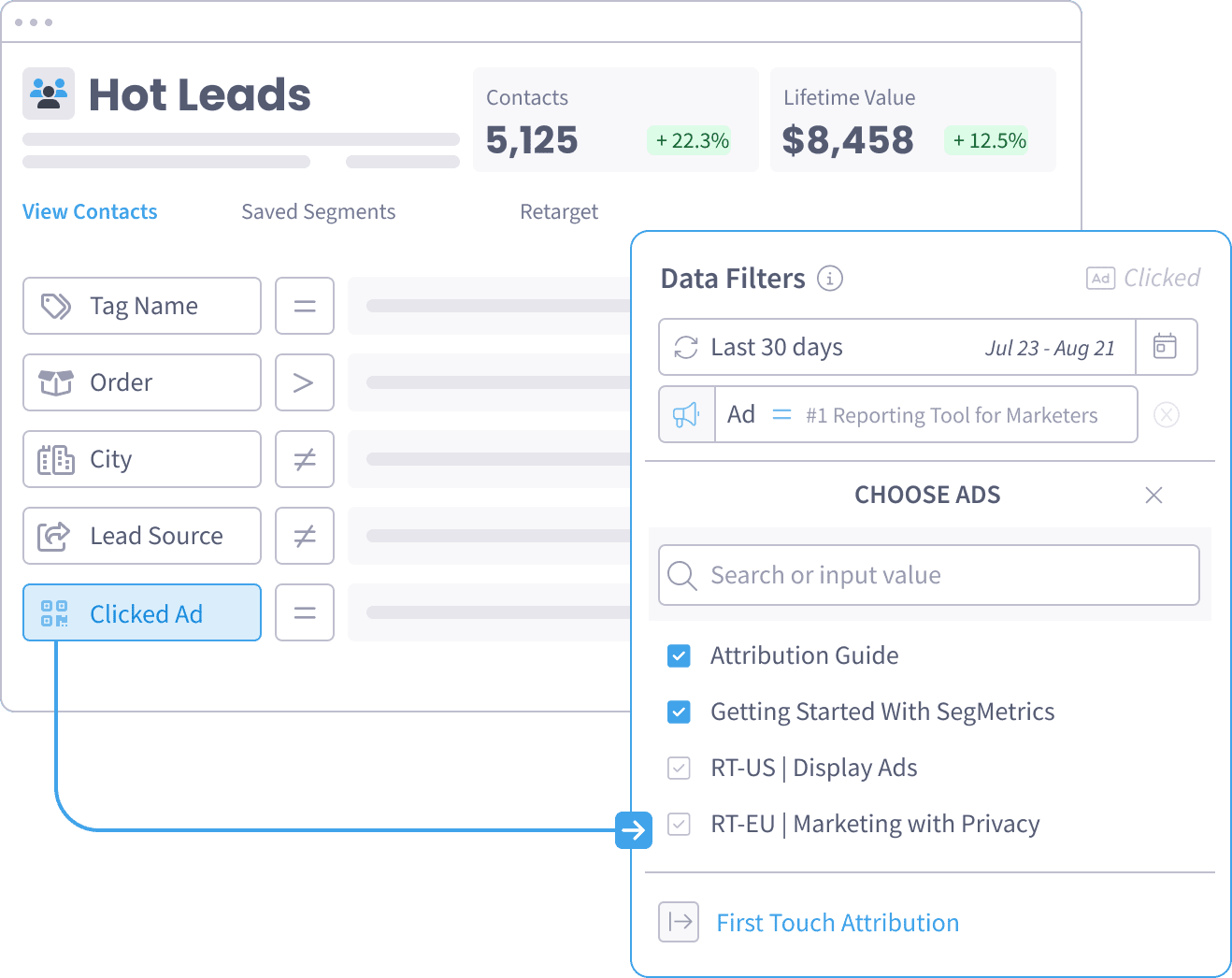Image resolution: width=1232 pixels, height=978 pixels.
Task: Switch to the Saved Segments tab
Action: [318, 212]
